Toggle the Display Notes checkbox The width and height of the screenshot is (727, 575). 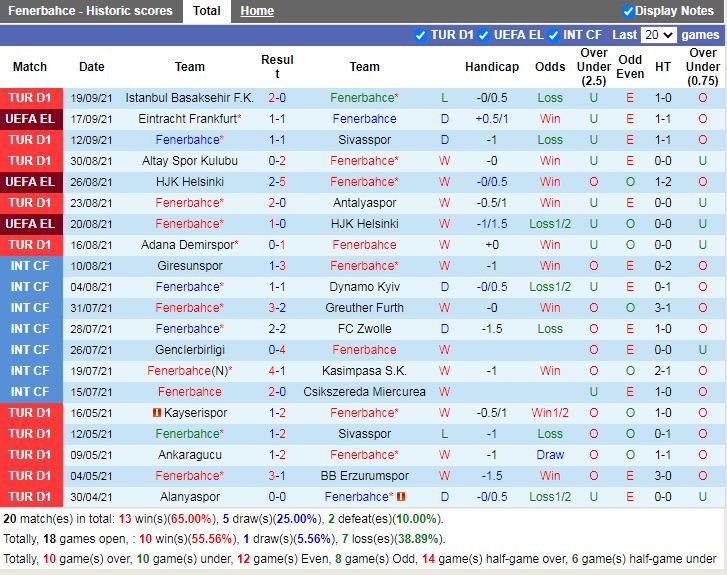pyautogui.click(x=628, y=11)
